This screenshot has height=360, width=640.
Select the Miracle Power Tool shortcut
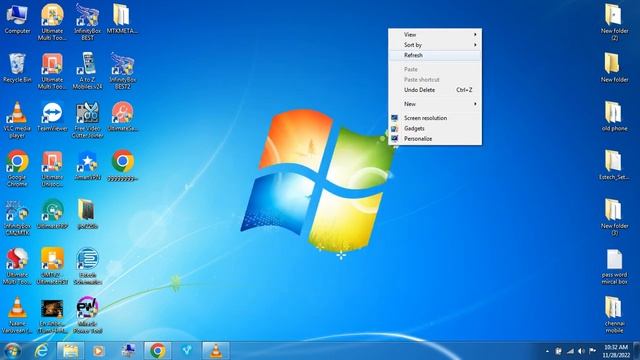coord(87,315)
